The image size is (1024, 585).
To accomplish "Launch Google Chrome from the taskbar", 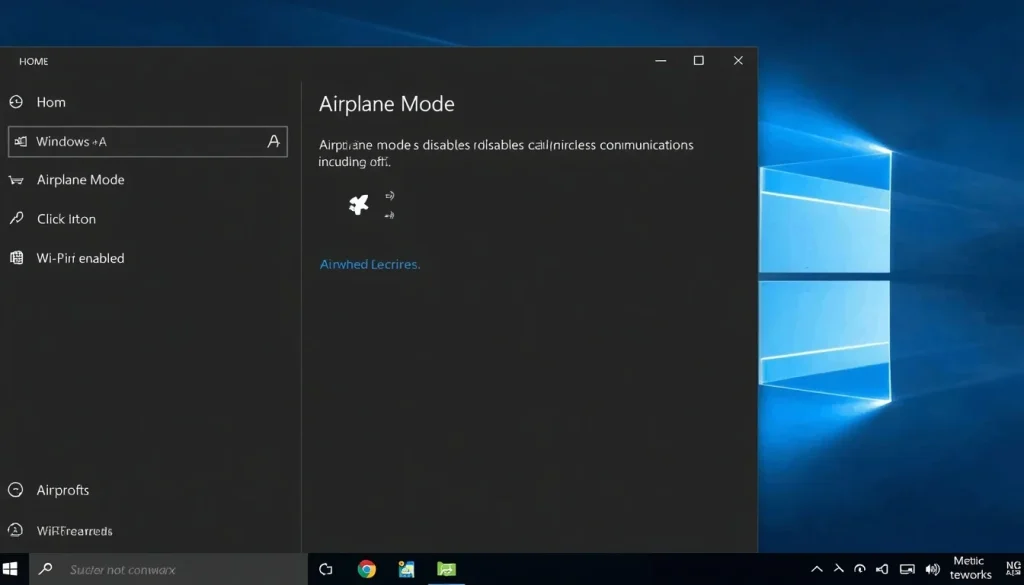I will 366,569.
